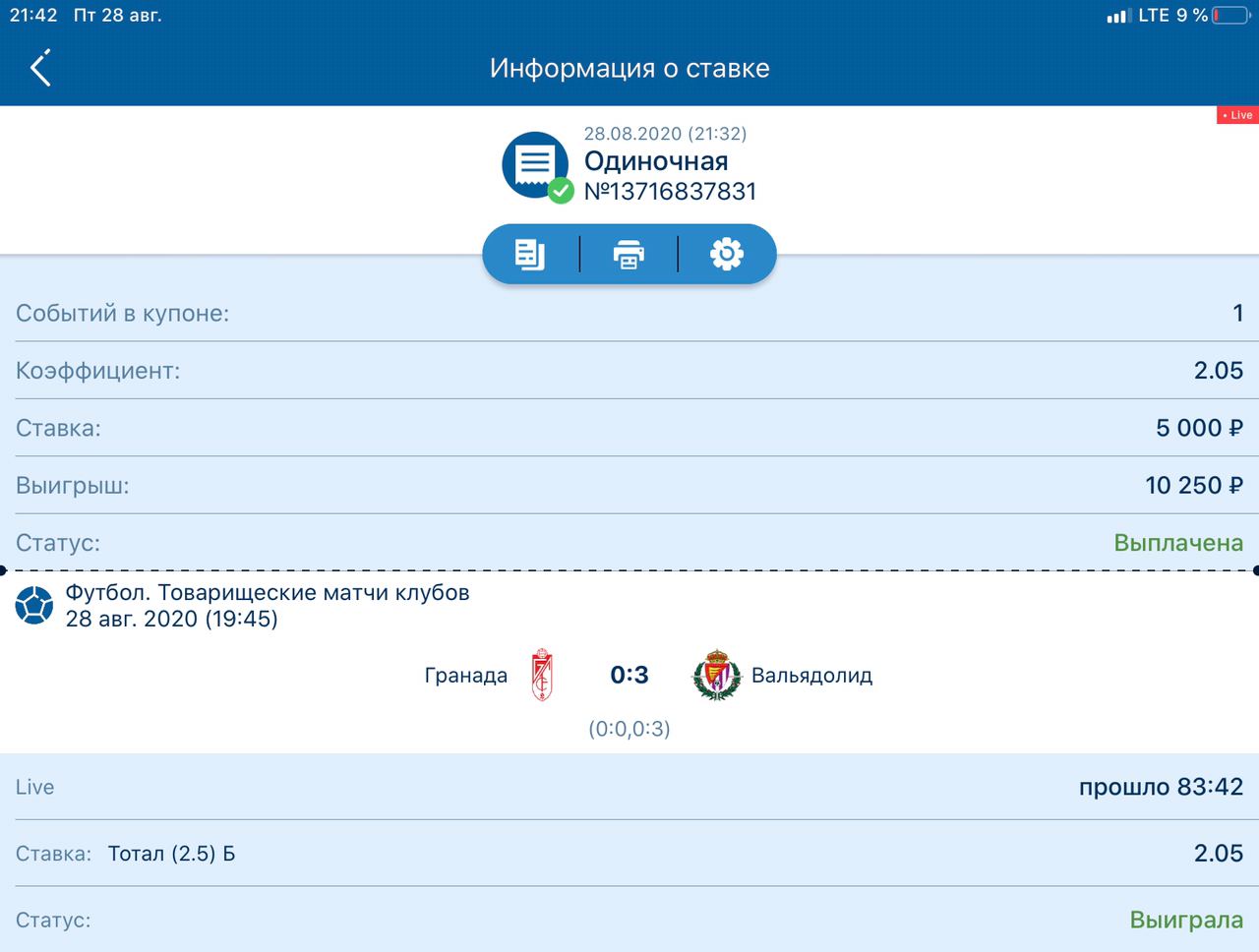Tap the team name 'Гранада'
The height and width of the screenshot is (952, 1259).
[x=466, y=676]
